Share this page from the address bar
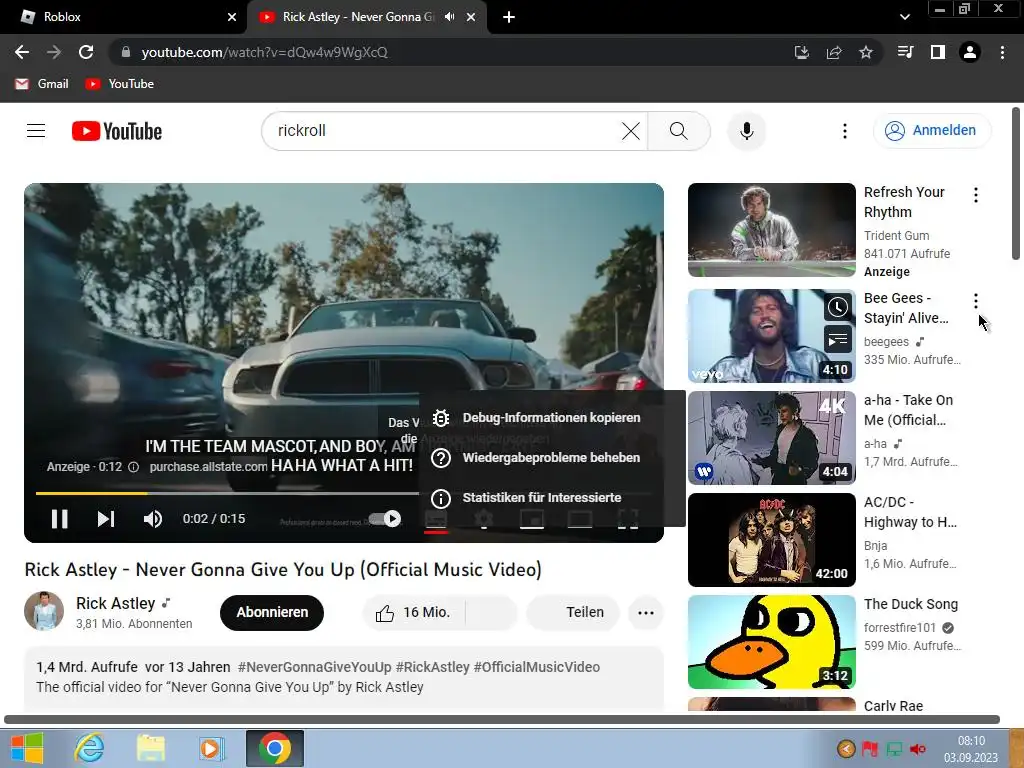Viewport: 1024px width, 768px height. click(834, 52)
